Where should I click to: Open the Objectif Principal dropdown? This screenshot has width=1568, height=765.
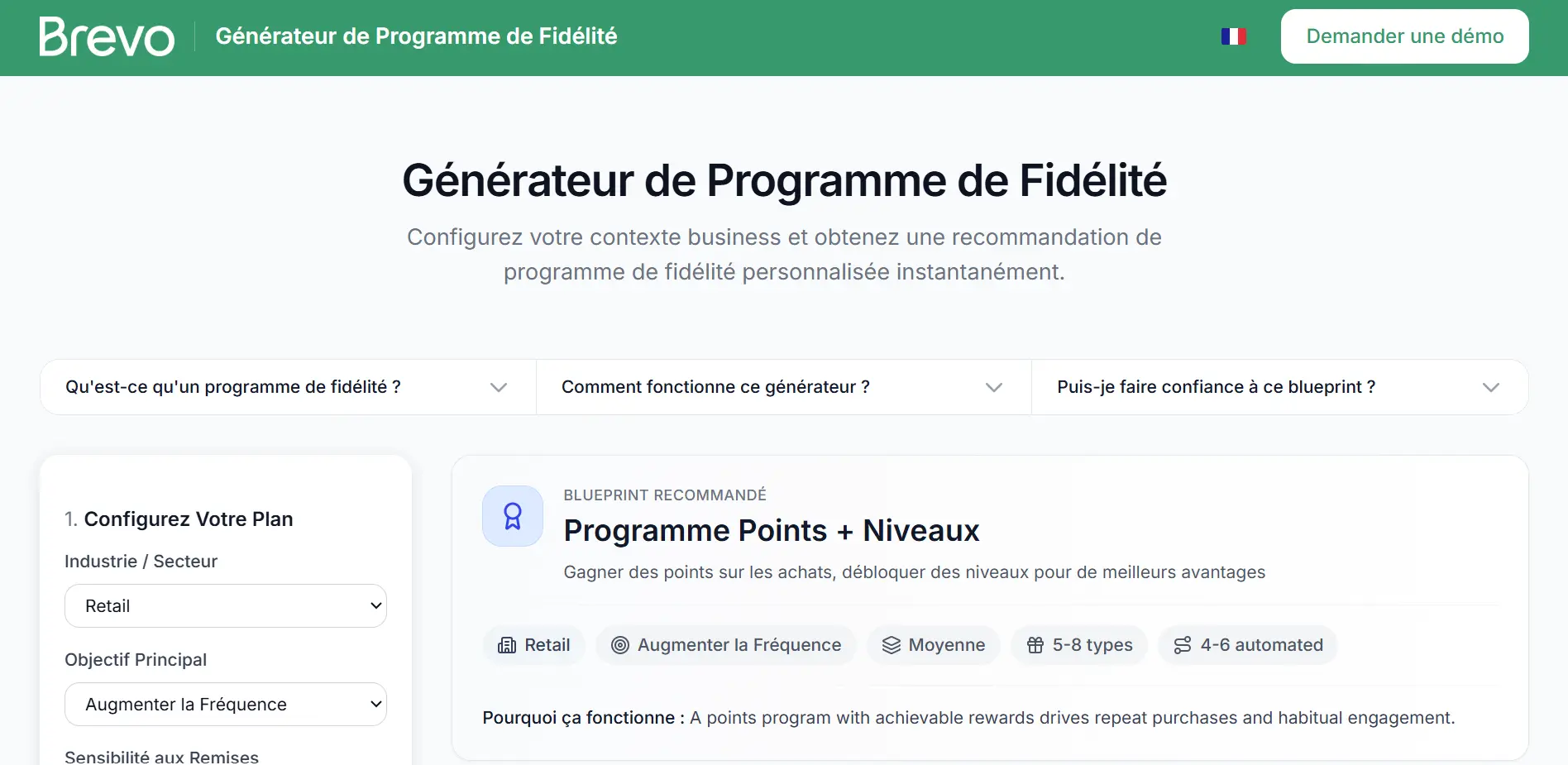point(225,704)
